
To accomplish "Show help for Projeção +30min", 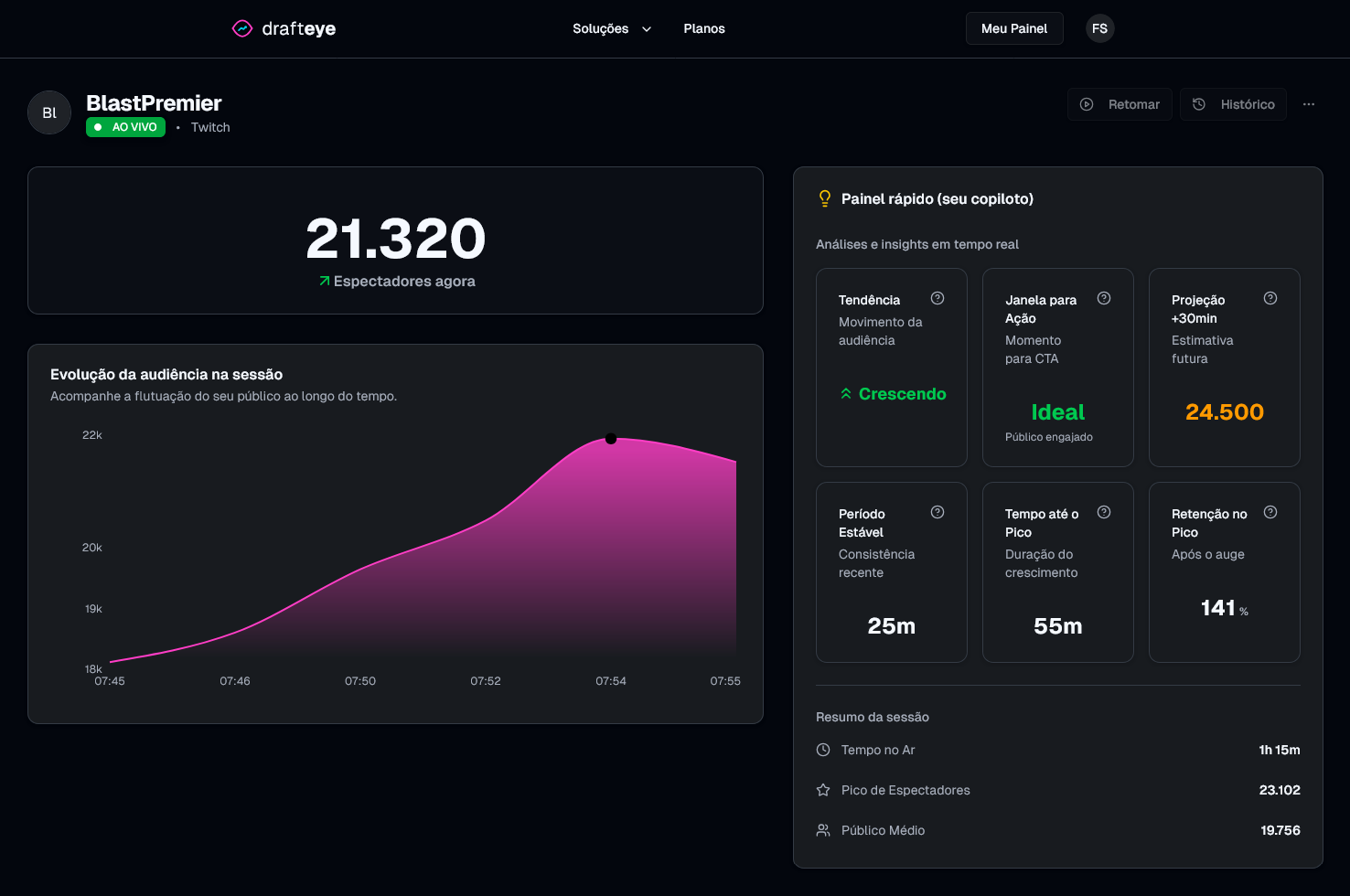I will tap(1270, 298).
